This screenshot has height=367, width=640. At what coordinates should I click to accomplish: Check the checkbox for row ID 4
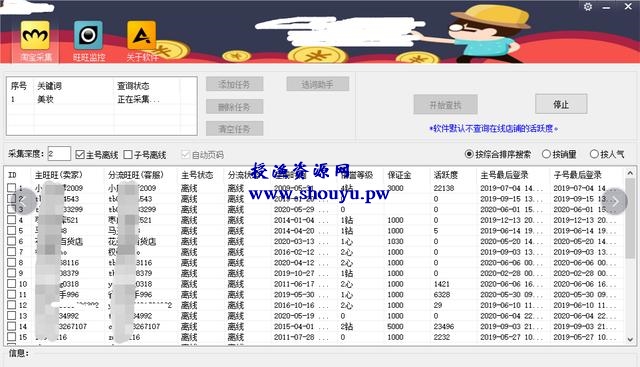pos(11,220)
